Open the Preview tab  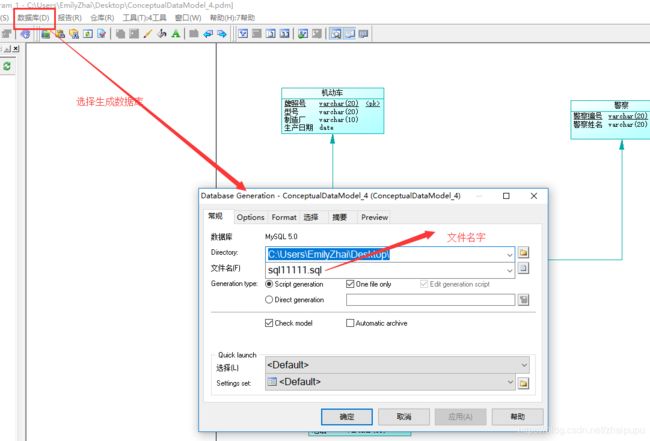(x=374, y=217)
